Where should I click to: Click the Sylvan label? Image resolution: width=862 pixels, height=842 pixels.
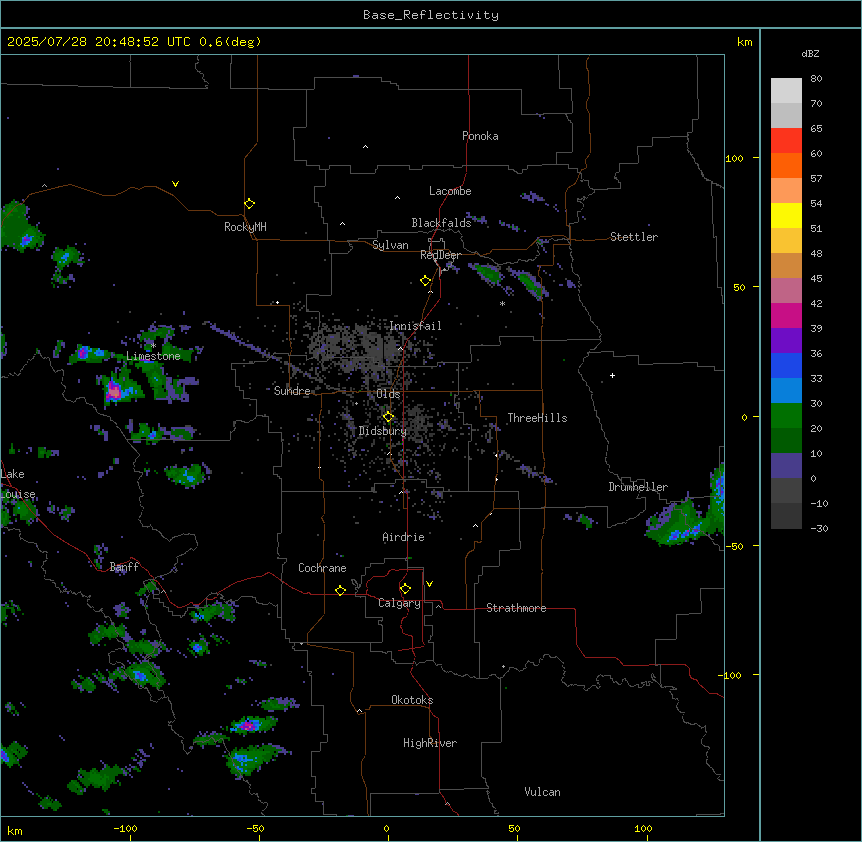point(390,245)
